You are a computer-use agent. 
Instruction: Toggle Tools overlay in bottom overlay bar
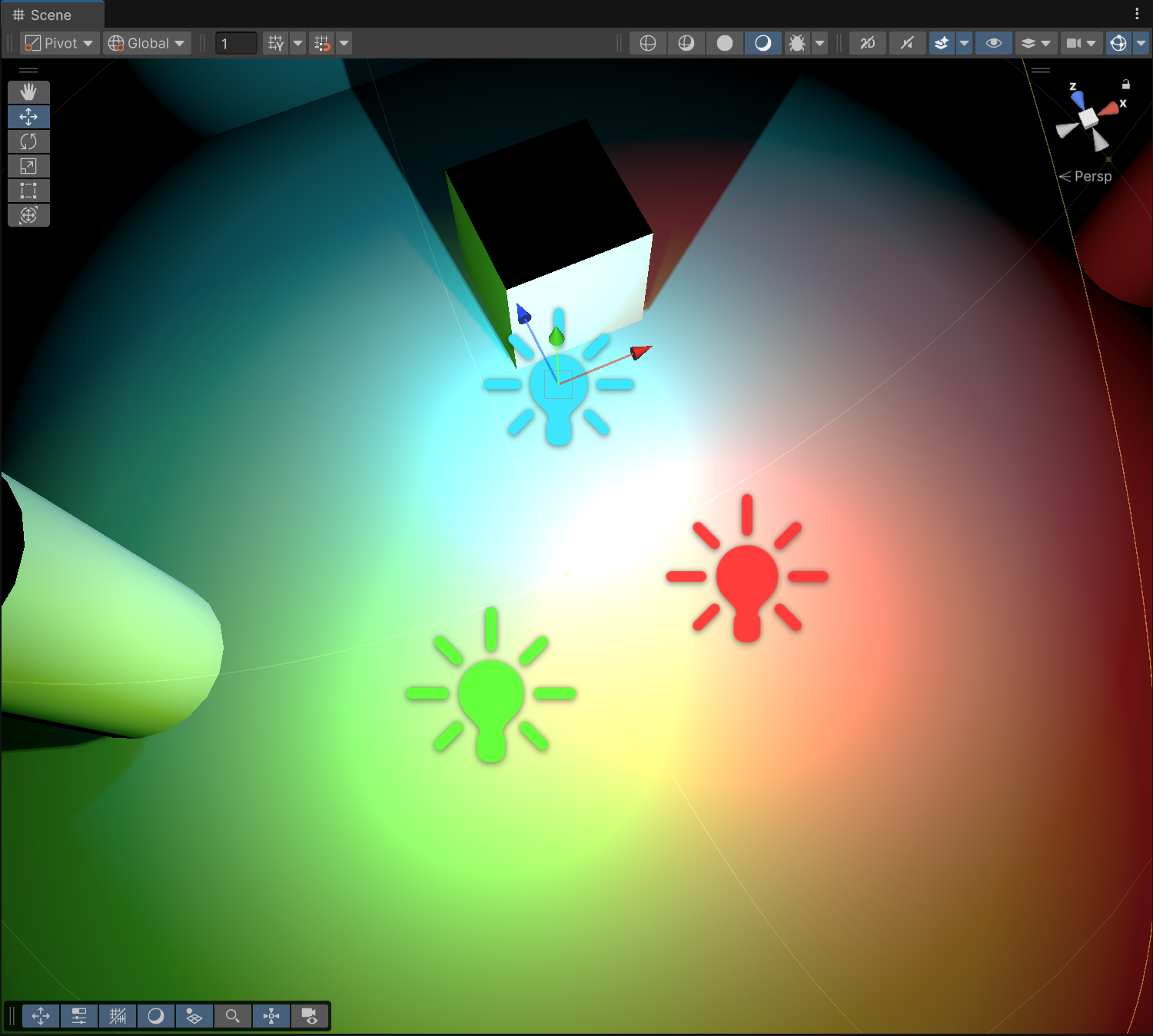(41, 1016)
